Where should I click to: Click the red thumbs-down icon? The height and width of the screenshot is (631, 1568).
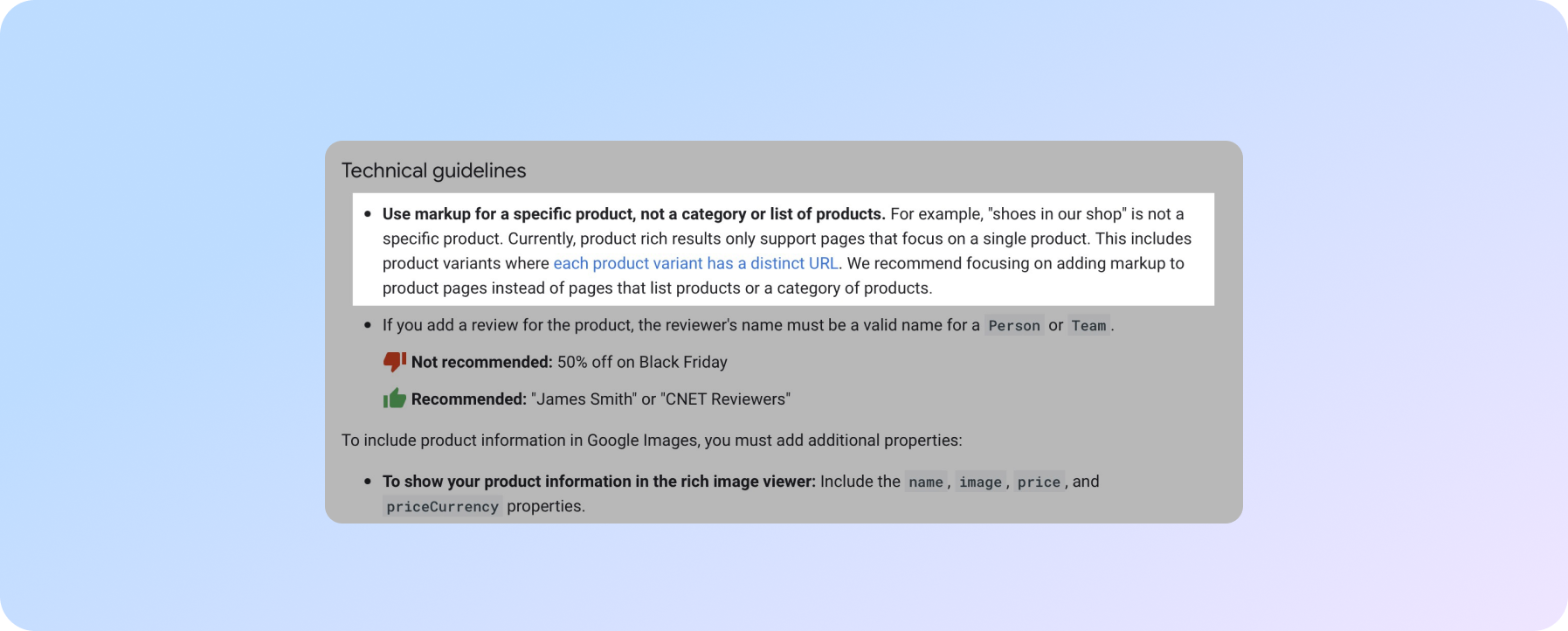[x=394, y=362]
